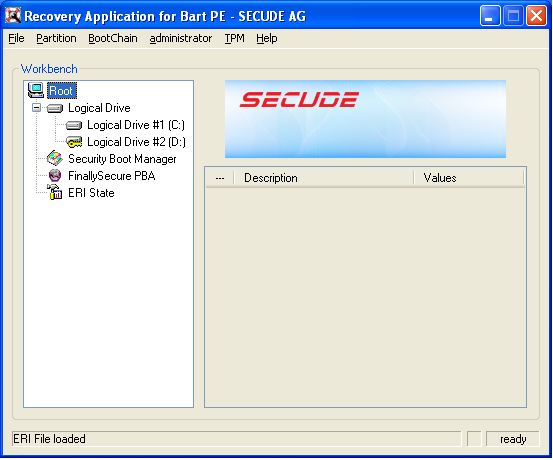Open the BootChain menu

(113, 38)
